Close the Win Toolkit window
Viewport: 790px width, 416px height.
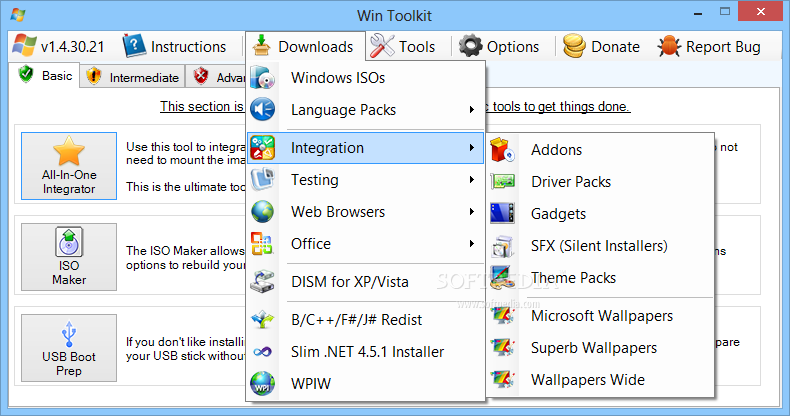(x=760, y=11)
